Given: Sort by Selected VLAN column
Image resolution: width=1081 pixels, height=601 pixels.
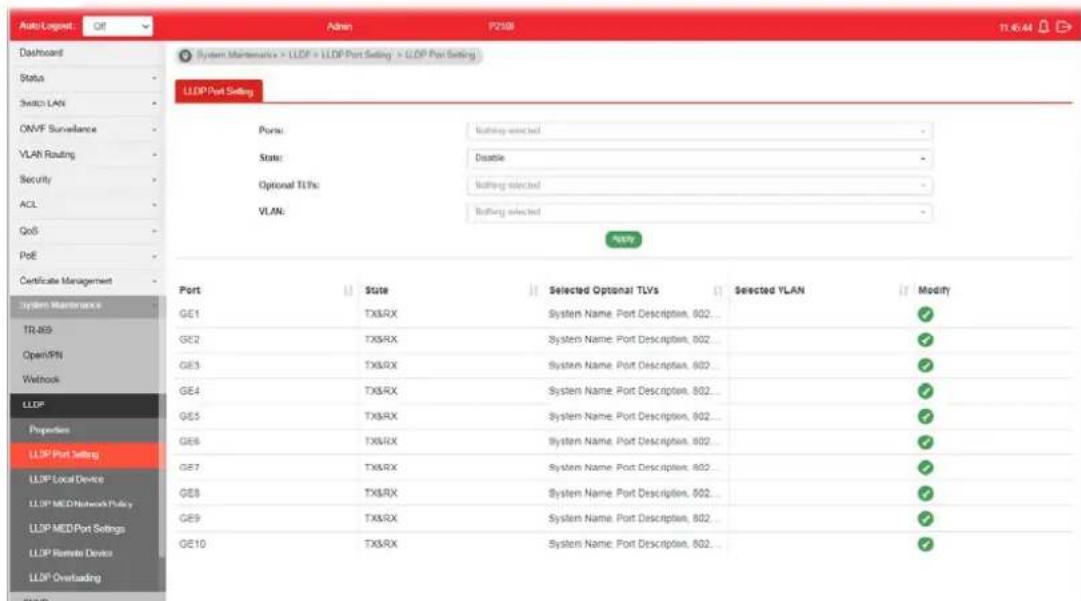Looking at the screenshot, I should point(903,290).
